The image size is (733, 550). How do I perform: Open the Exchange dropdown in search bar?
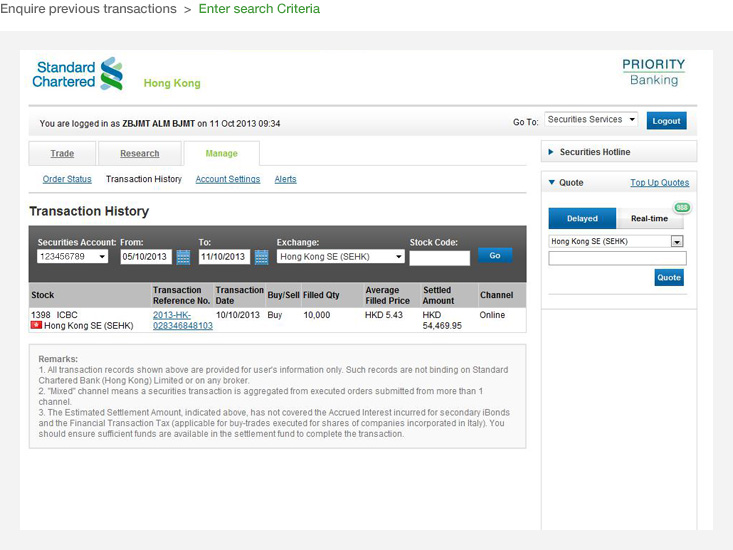point(340,257)
